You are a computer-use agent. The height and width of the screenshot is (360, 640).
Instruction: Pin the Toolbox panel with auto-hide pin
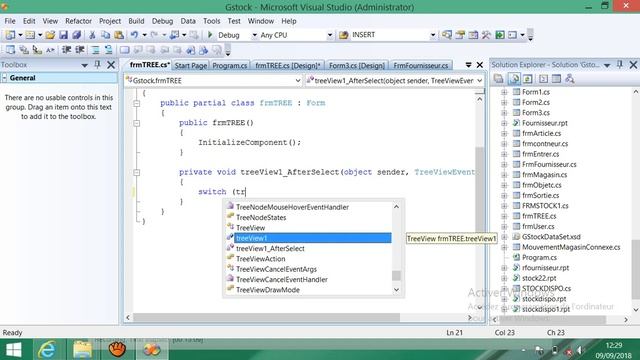pos(97,64)
